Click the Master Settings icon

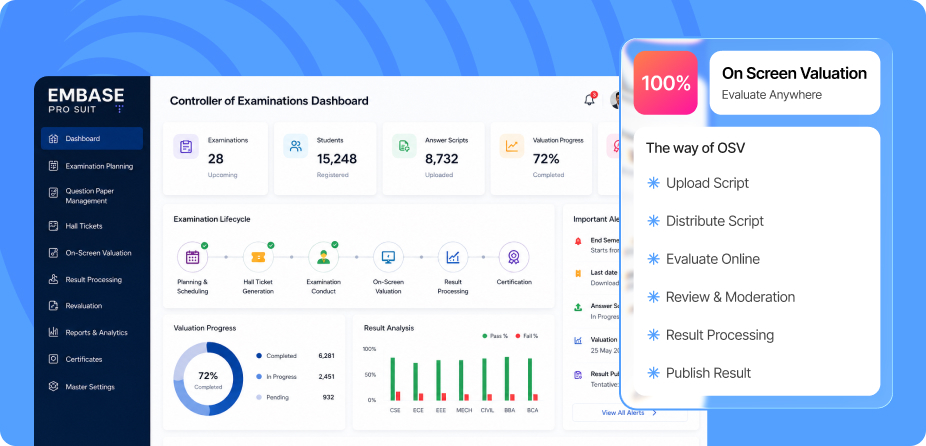tap(53, 386)
